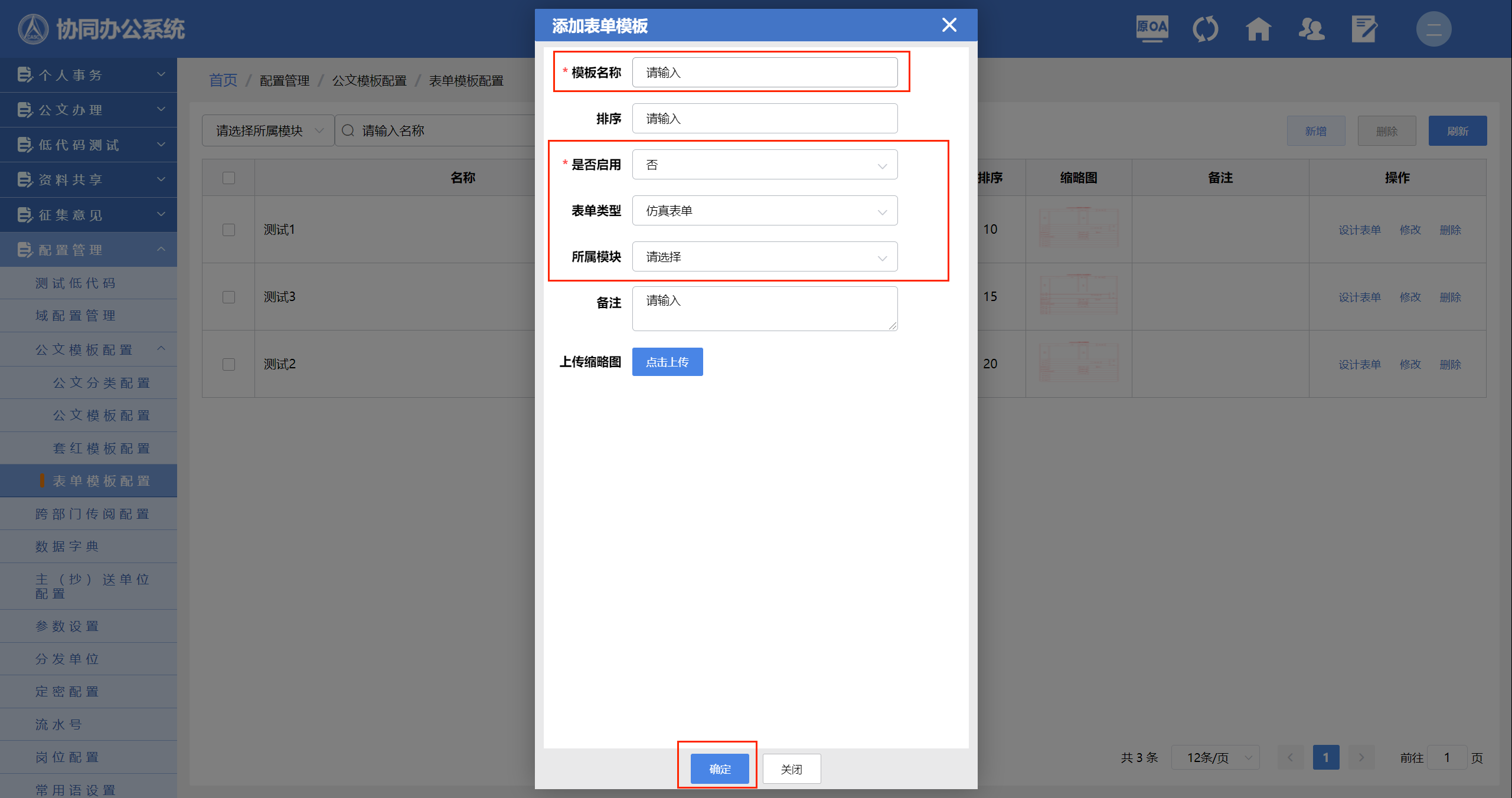Viewport: 1512px width, 798px height.
Task: Click the 模板名称 input field
Action: pos(765,73)
